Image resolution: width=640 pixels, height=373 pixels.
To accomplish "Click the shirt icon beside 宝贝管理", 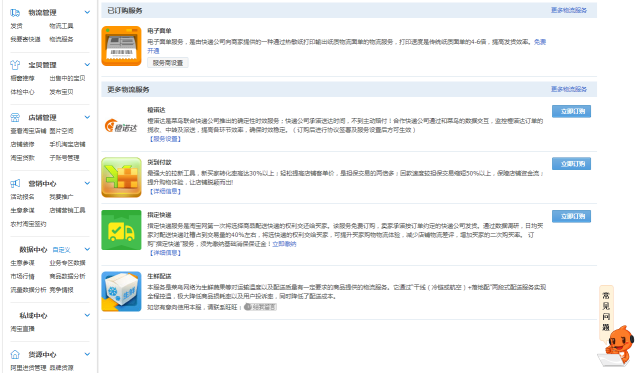I will [x=15, y=64].
